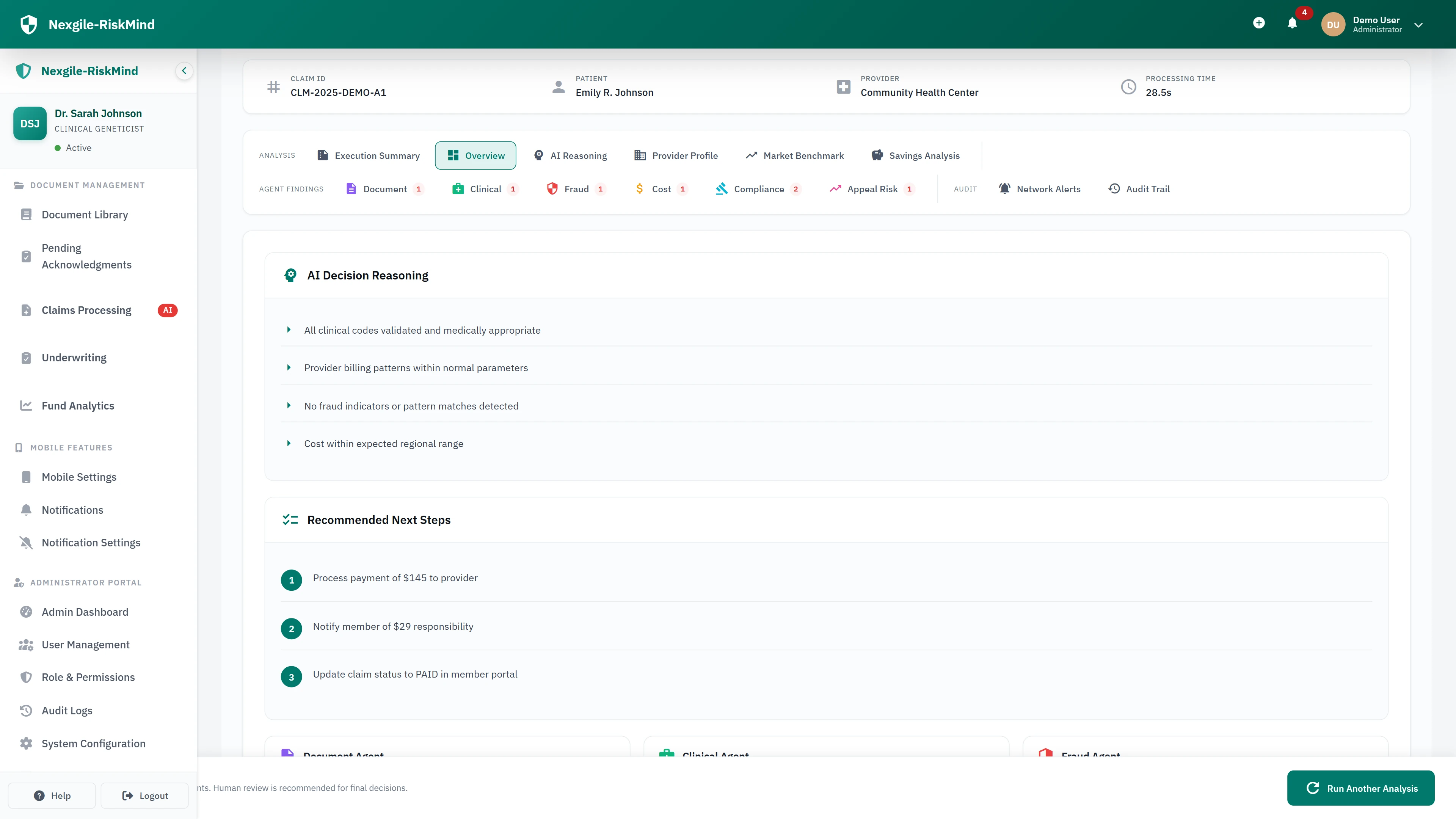Select Fund Analytics in the sidebar
Screen dimensions: 1456x819
[x=77, y=405]
